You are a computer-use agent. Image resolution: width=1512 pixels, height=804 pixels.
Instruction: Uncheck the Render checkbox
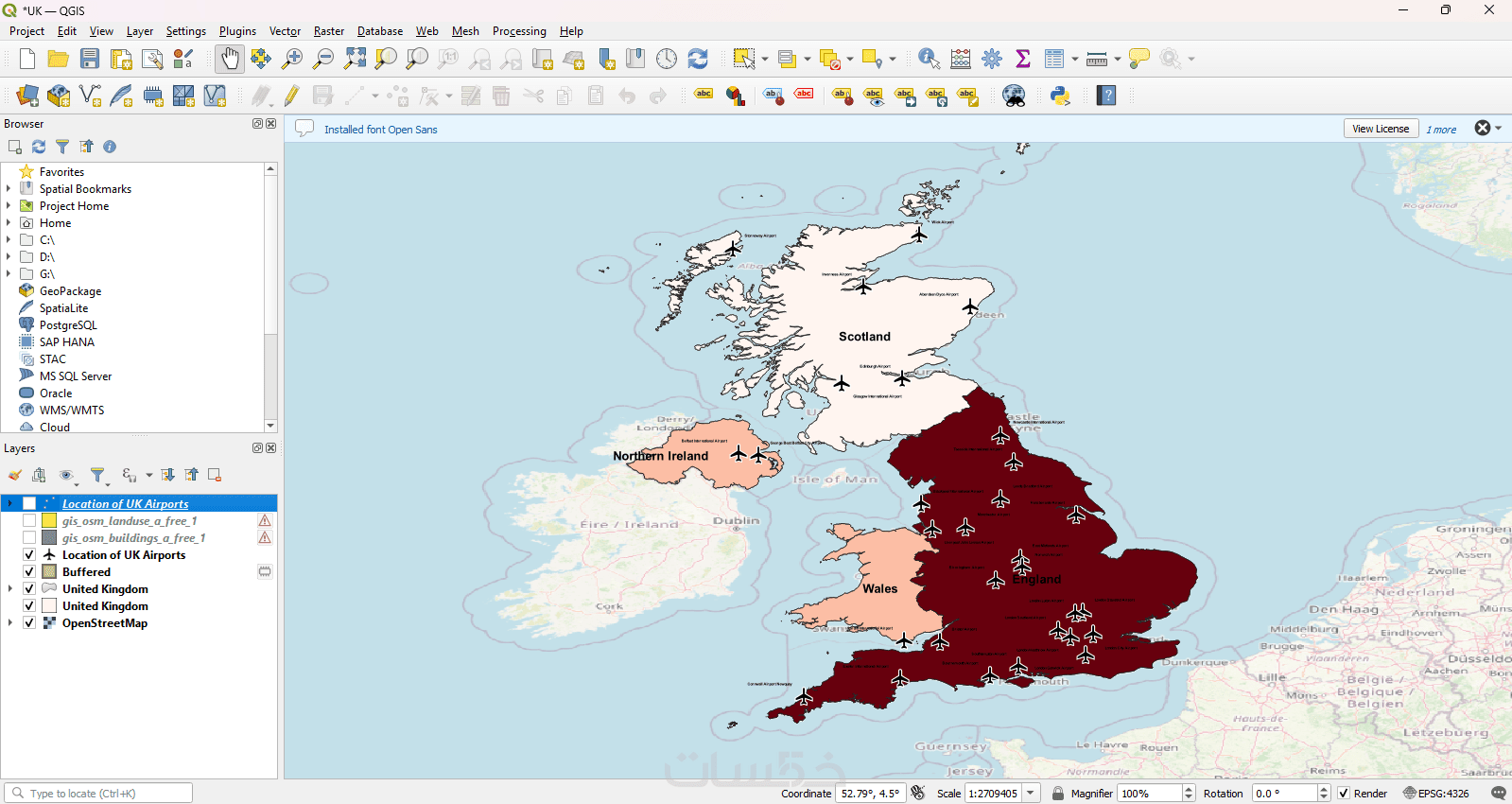point(1344,794)
